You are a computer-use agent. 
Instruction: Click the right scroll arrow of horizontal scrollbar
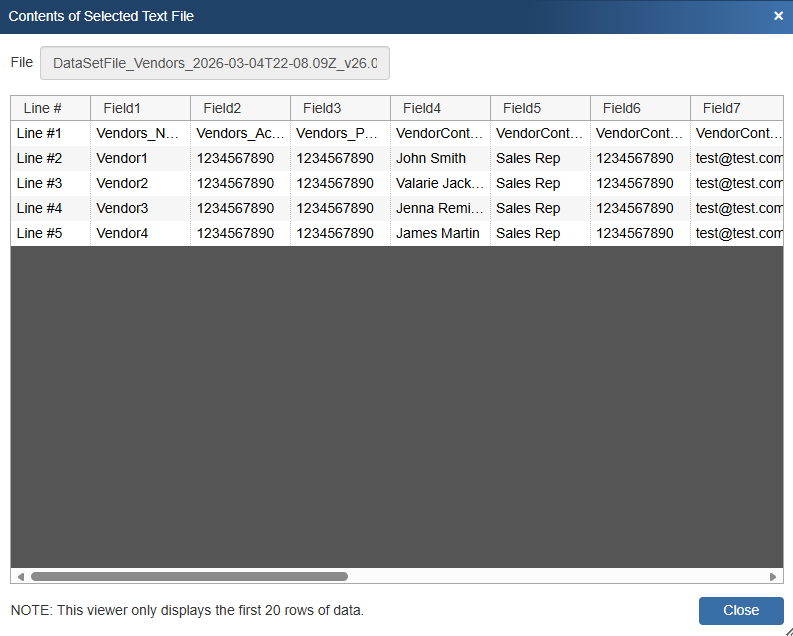pyautogui.click(x=772, y=577)
